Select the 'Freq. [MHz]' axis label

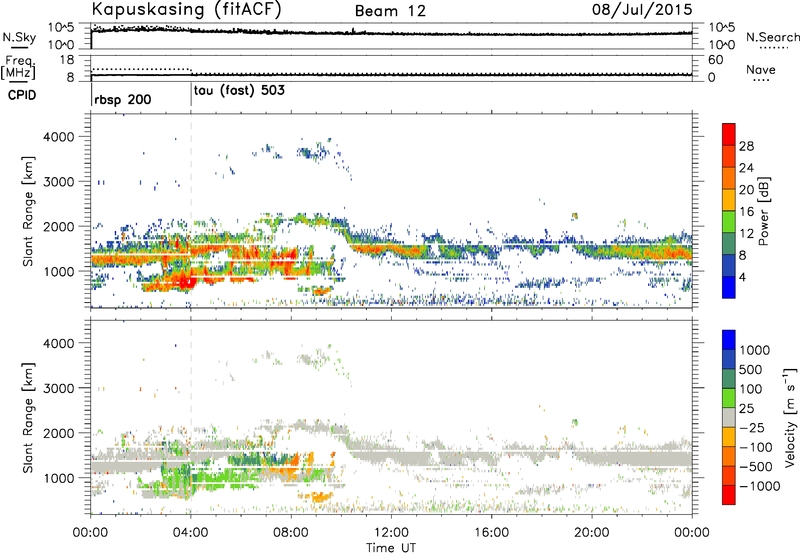(18, 67)
